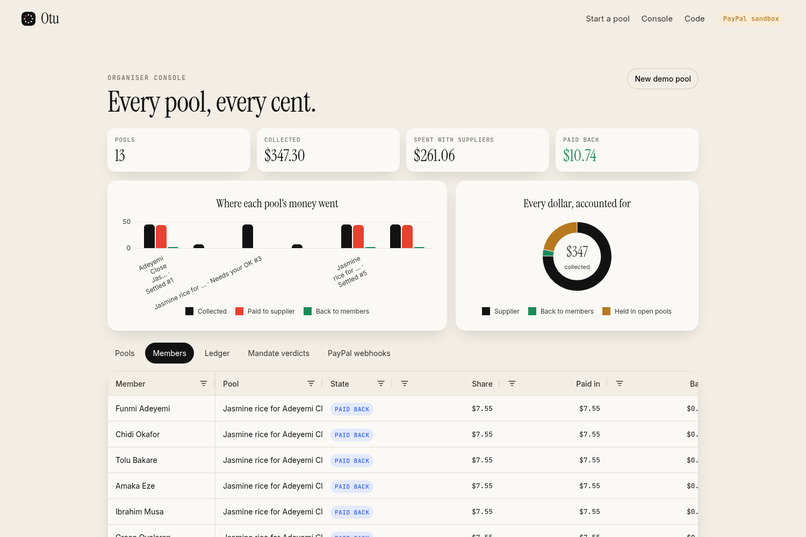Toggle the Collected legend series
The height and width of the screenshot is (537, 806).
pyautogui.click(x=206, y=311)
